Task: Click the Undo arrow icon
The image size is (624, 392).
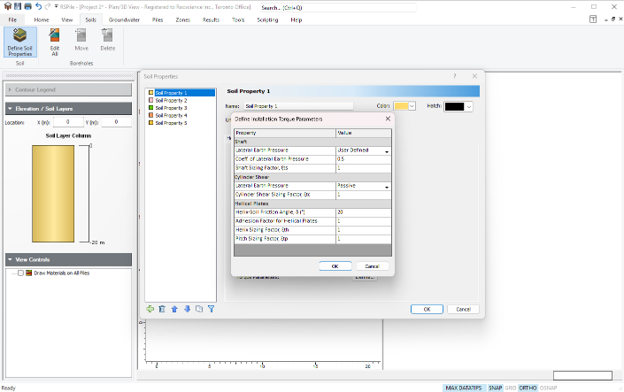Action: 38,6
